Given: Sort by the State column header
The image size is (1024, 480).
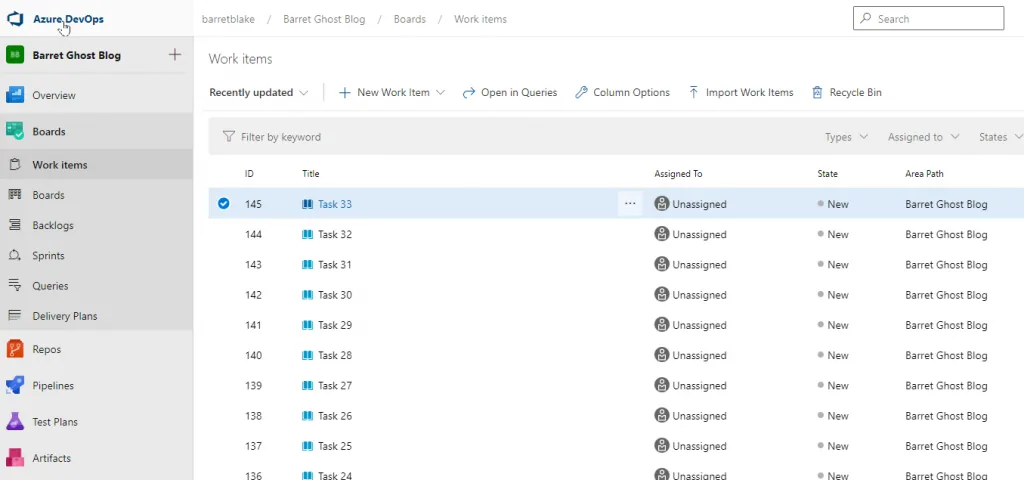Looking at the screenshot, I should [827, 174].
